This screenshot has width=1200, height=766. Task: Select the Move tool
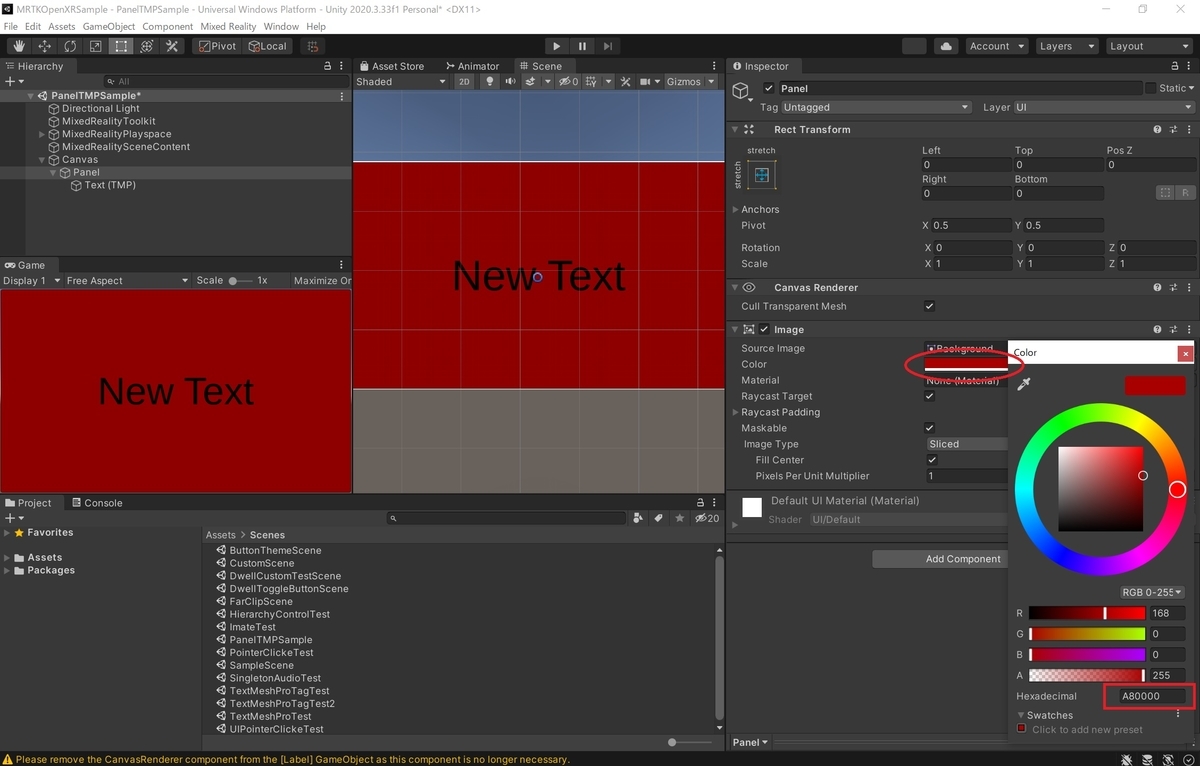tap(45, 46)
